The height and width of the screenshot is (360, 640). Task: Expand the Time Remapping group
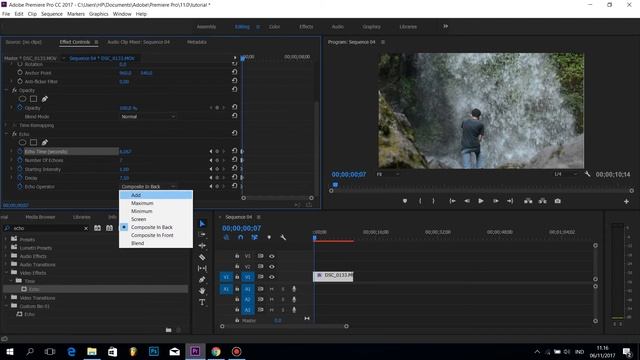(x=7, y=125)
